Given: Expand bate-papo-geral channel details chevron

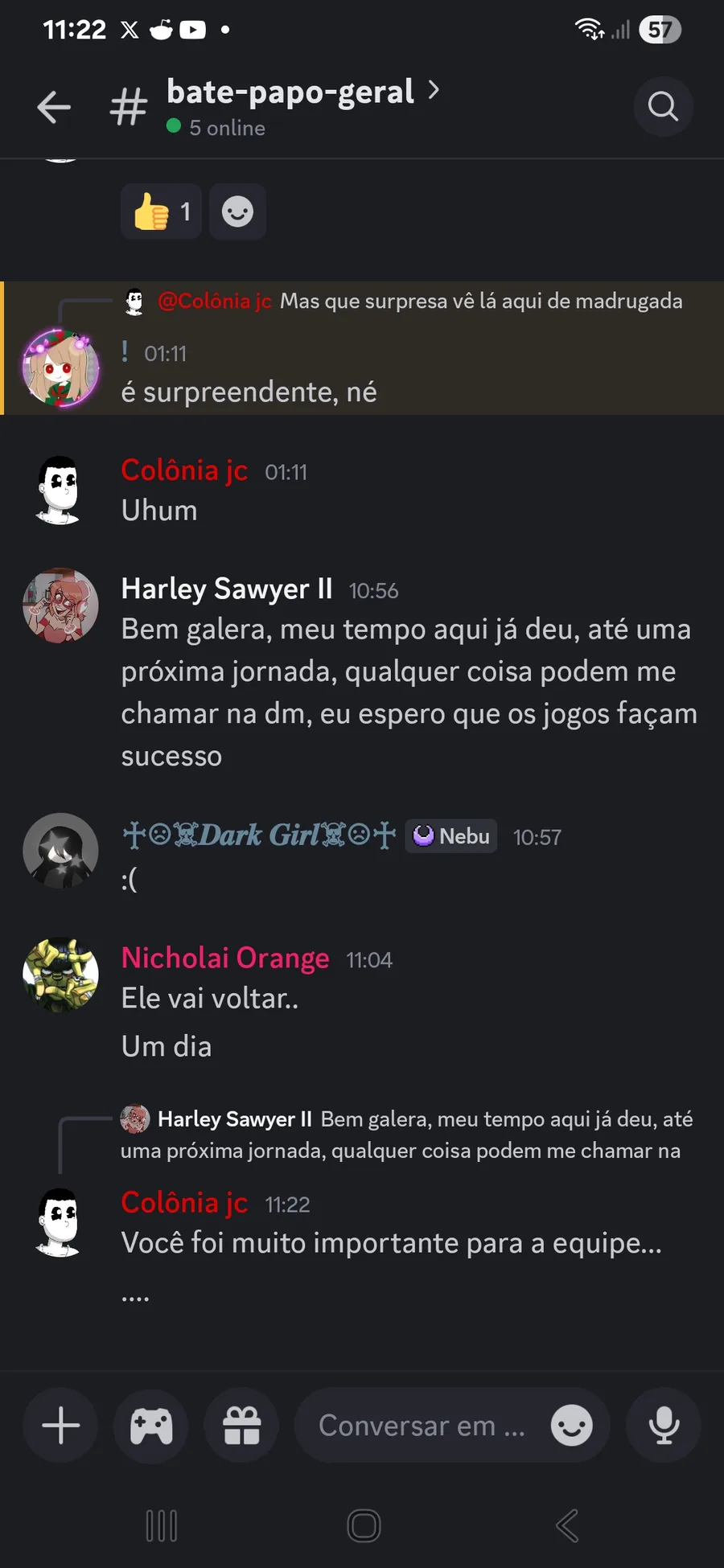Looking at the screenshot, I should (x=434, y=90).
